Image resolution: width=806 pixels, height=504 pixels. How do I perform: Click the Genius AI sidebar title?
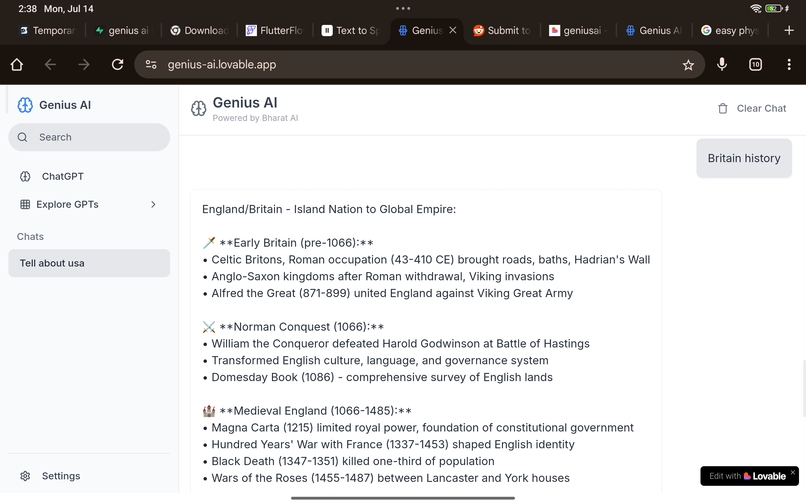click(x=65, y=105)
